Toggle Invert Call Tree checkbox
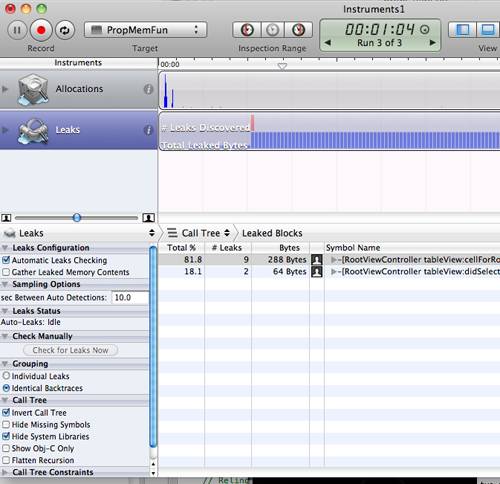Image resolution: width=500 pixels, height=484 pixels. pos(6,412)
